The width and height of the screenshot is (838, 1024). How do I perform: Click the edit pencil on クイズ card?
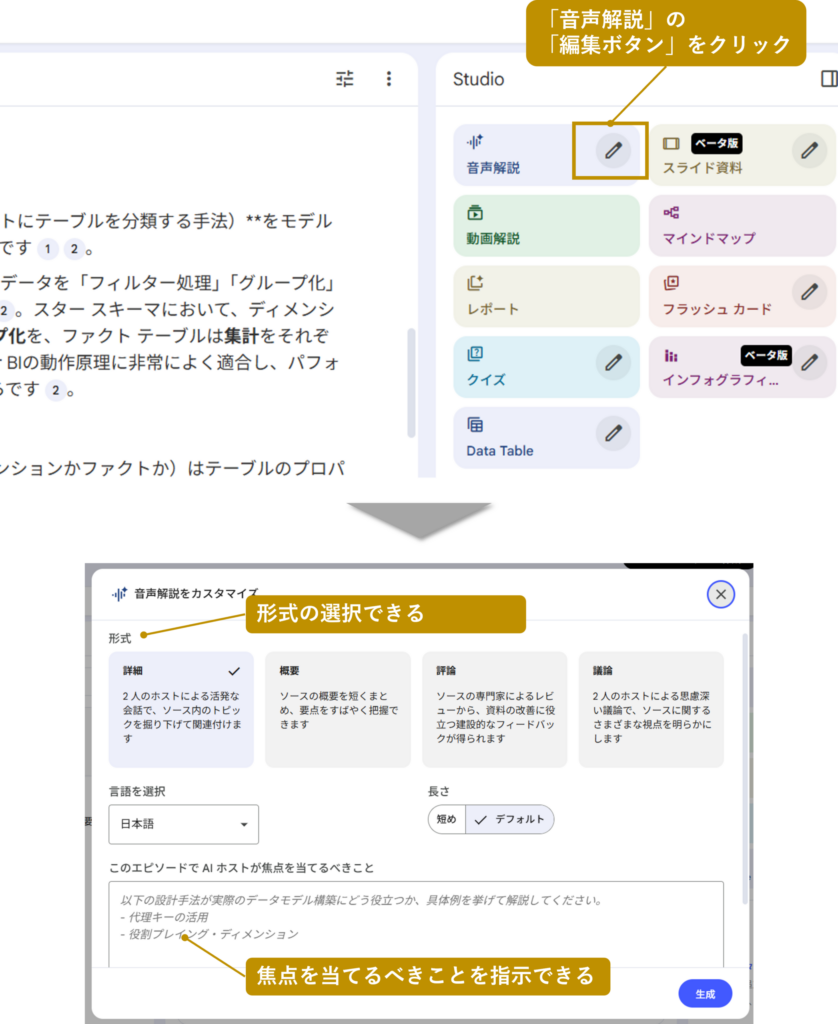point(613,362)
